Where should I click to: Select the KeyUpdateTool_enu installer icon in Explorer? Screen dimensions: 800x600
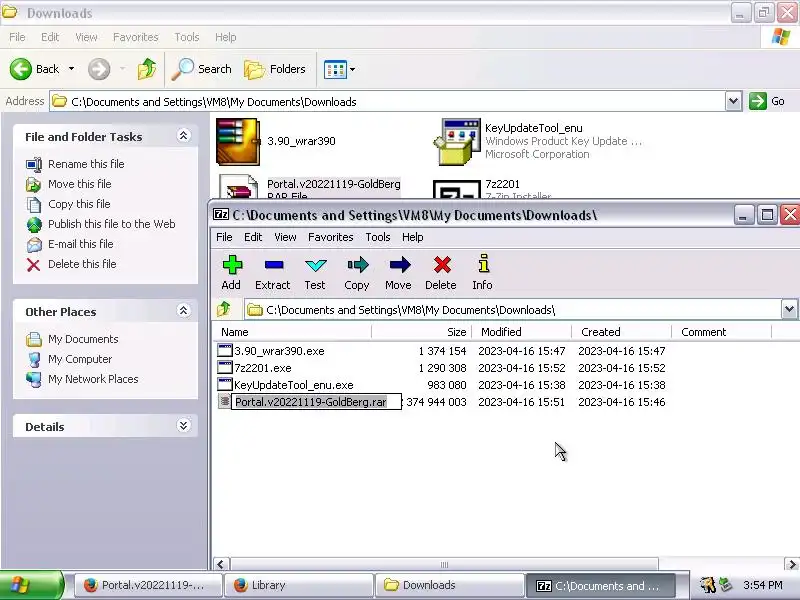pyautogui.click(x=457, y=141)
